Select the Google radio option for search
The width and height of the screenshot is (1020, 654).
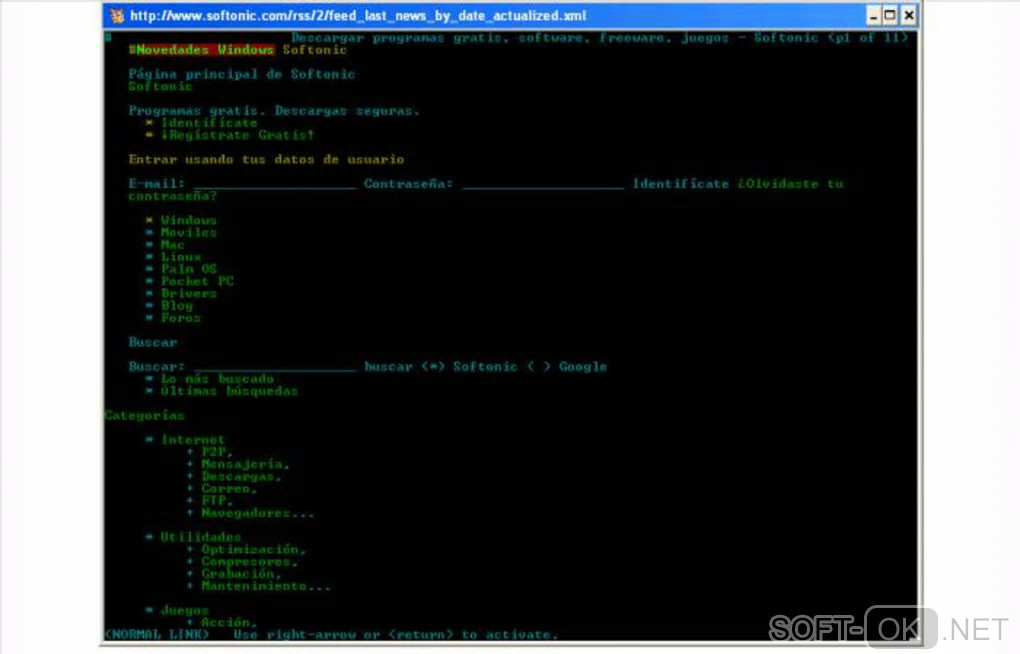click(538, 366)
